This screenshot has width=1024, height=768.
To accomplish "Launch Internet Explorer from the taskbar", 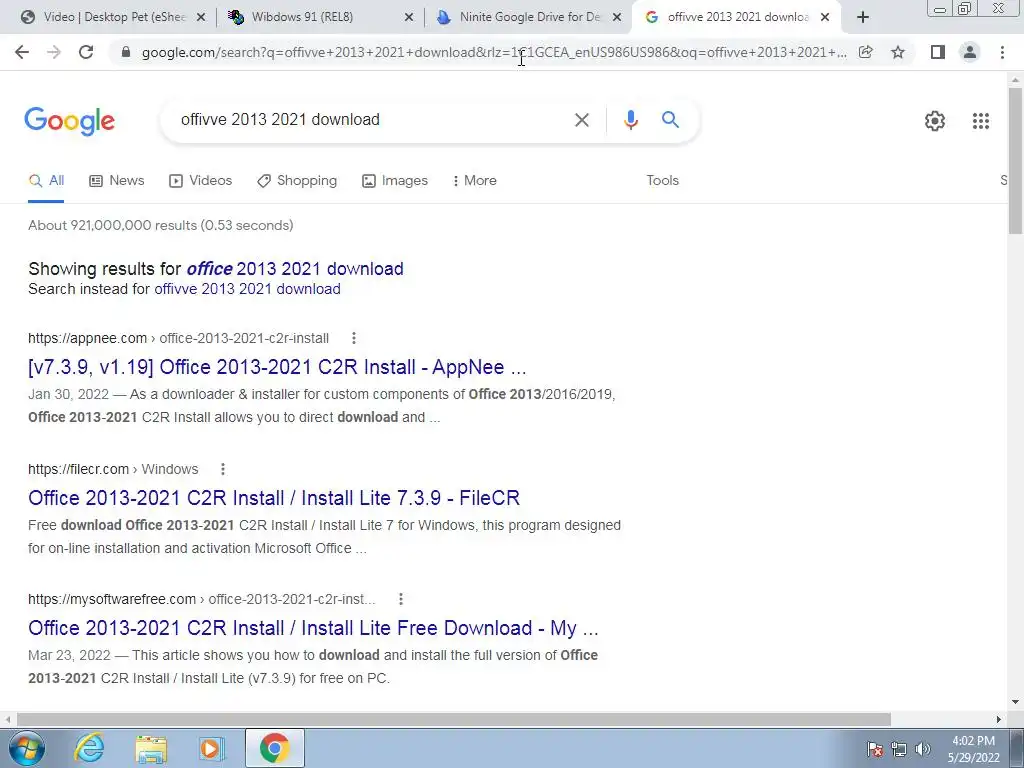I will (x=89, y=748).
